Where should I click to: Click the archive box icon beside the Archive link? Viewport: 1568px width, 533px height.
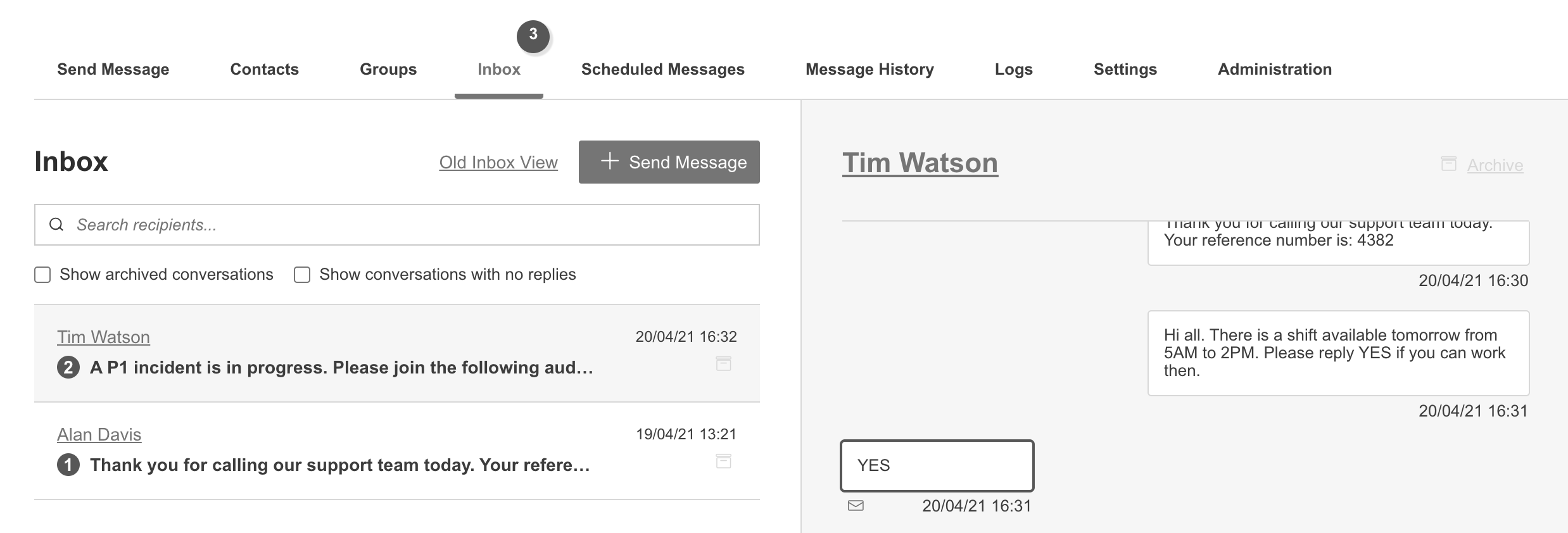pyautogui.click(x=1448, y=164)
